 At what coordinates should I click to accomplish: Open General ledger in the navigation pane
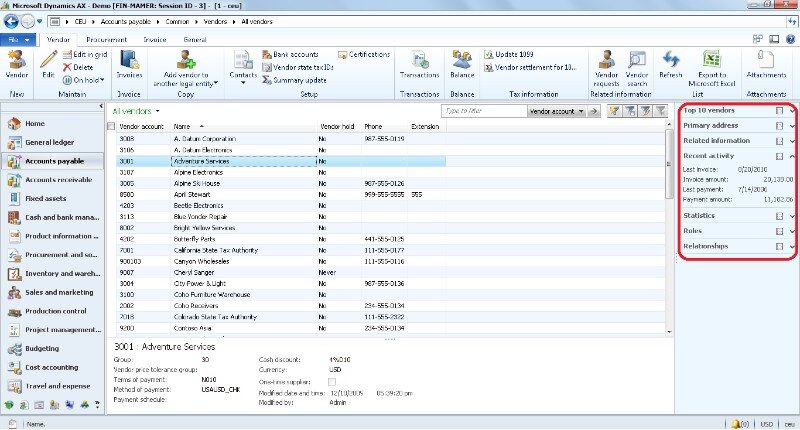click(50, 142)
